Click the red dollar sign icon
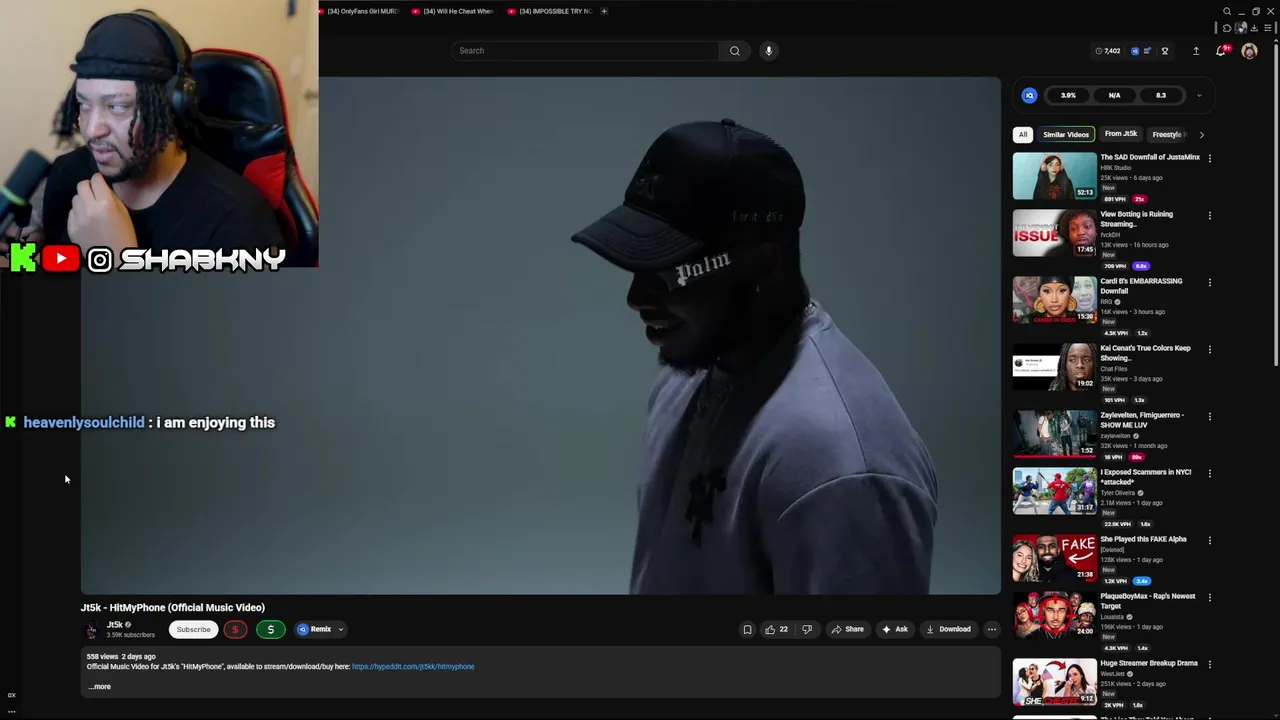 235,629
